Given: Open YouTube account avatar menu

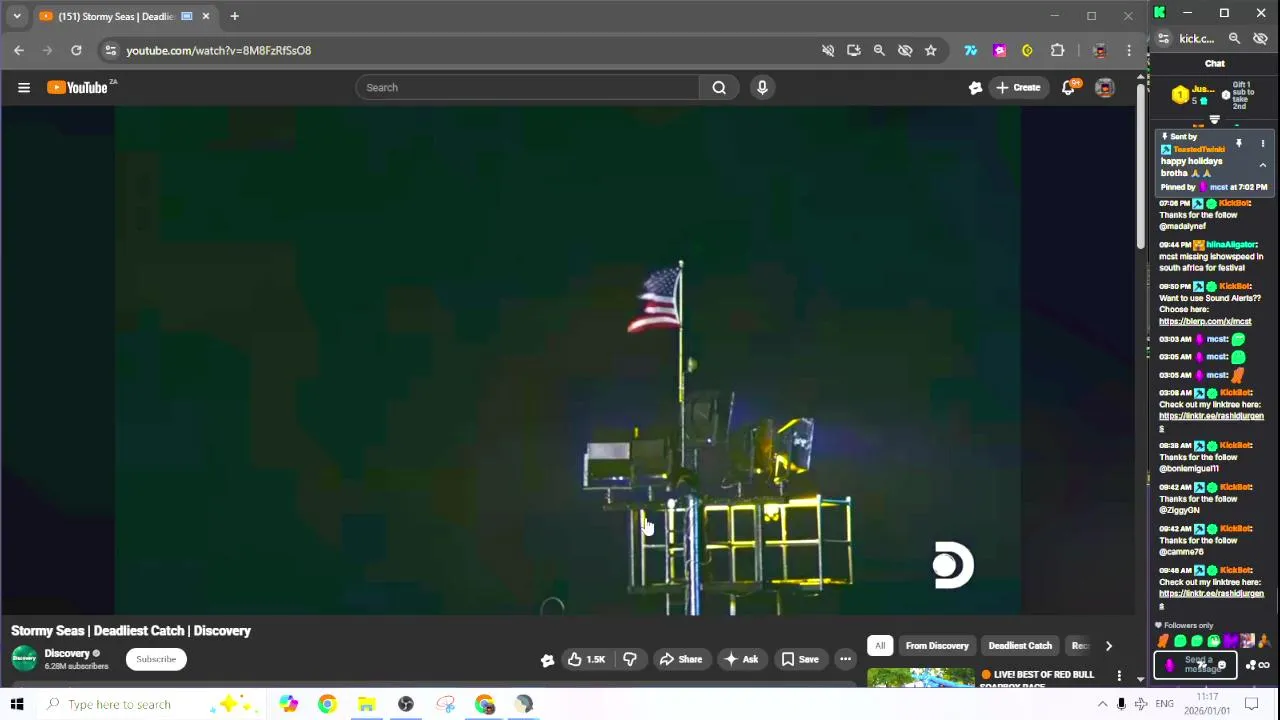Looking at the screenshot, I should click(1105, 88).
